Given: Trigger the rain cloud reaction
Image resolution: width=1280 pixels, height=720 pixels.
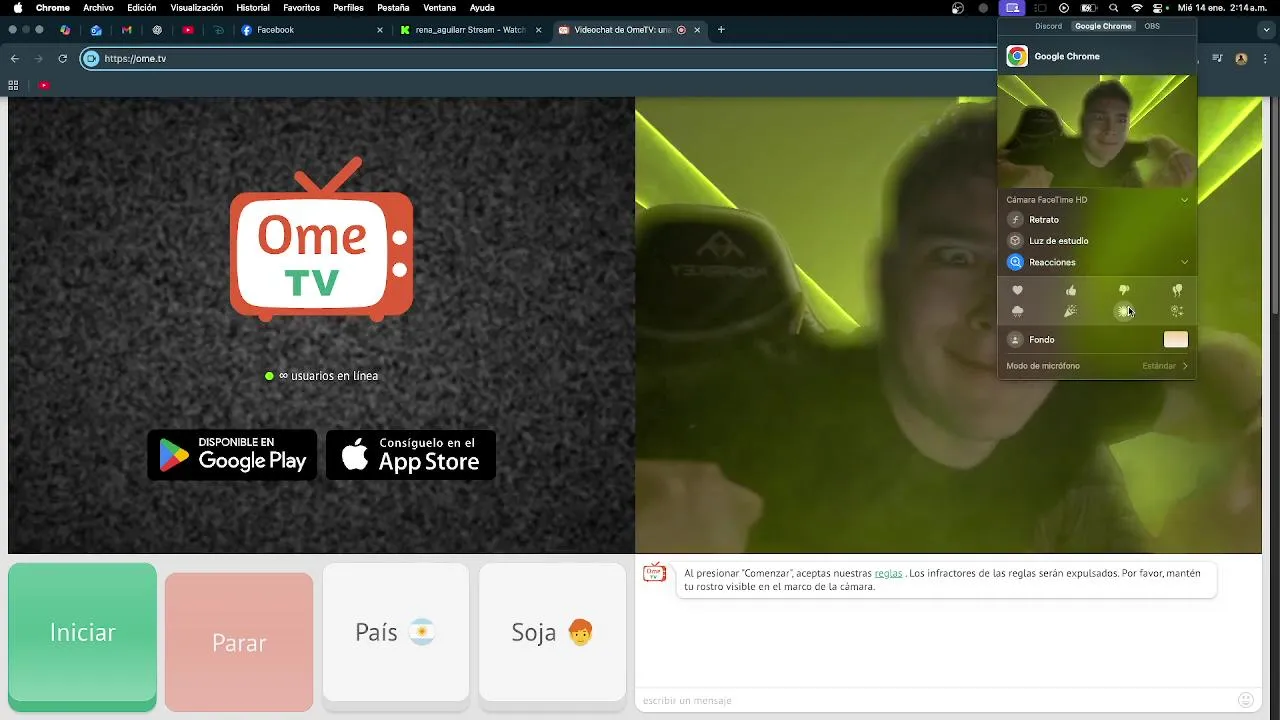Looking at the screenshot, I should [1018, 311].
